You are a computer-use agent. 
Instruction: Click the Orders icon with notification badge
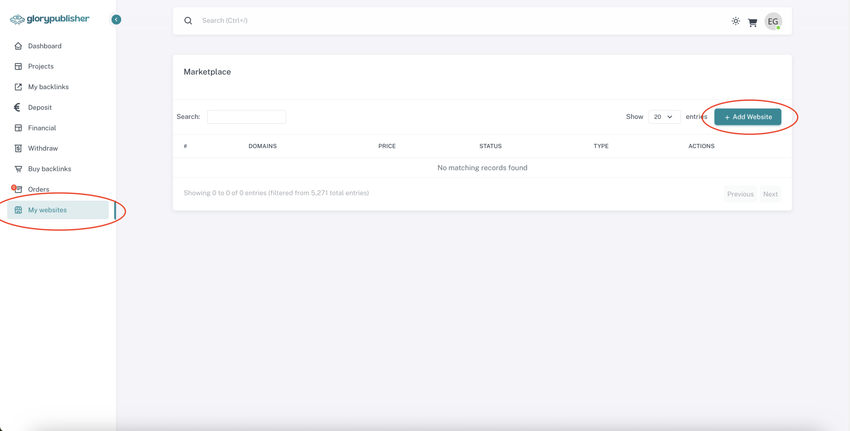[x=17, y=189]
